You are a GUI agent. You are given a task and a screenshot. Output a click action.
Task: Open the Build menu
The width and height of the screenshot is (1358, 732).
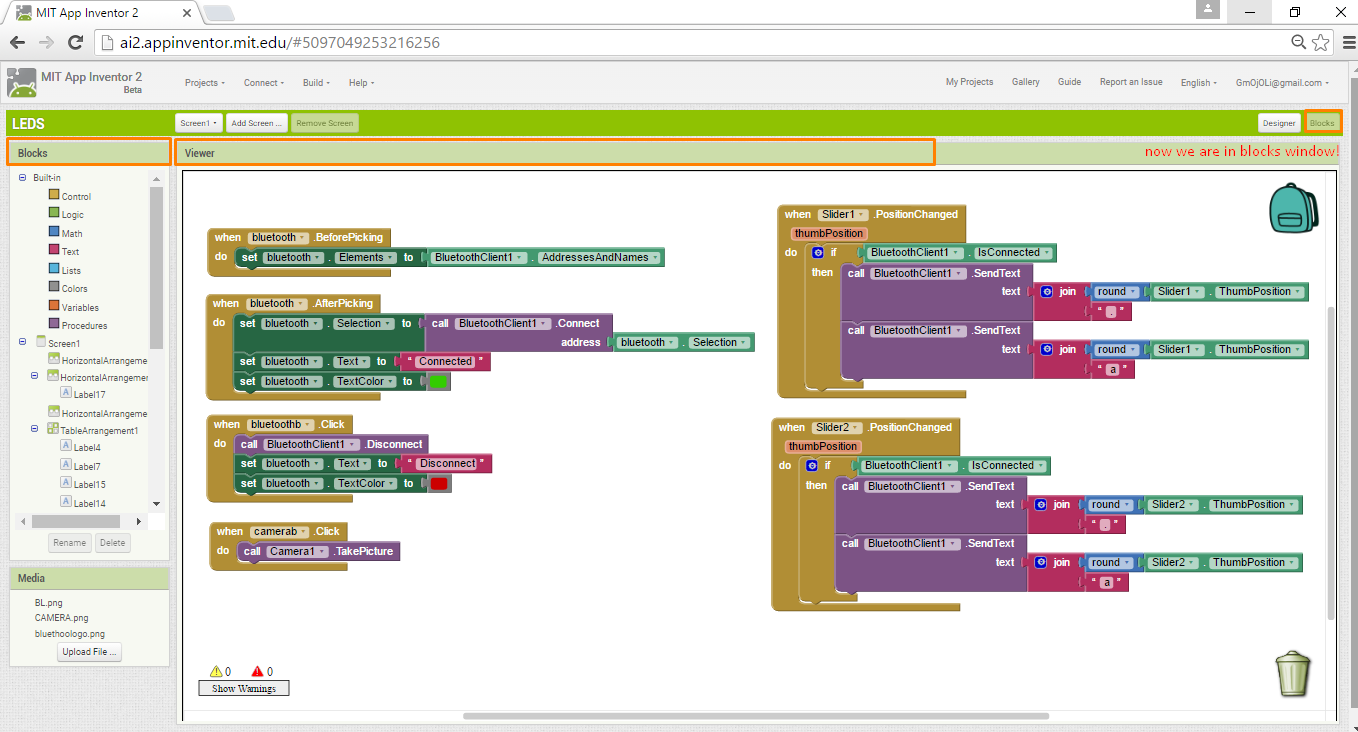[x=316, y=83]
